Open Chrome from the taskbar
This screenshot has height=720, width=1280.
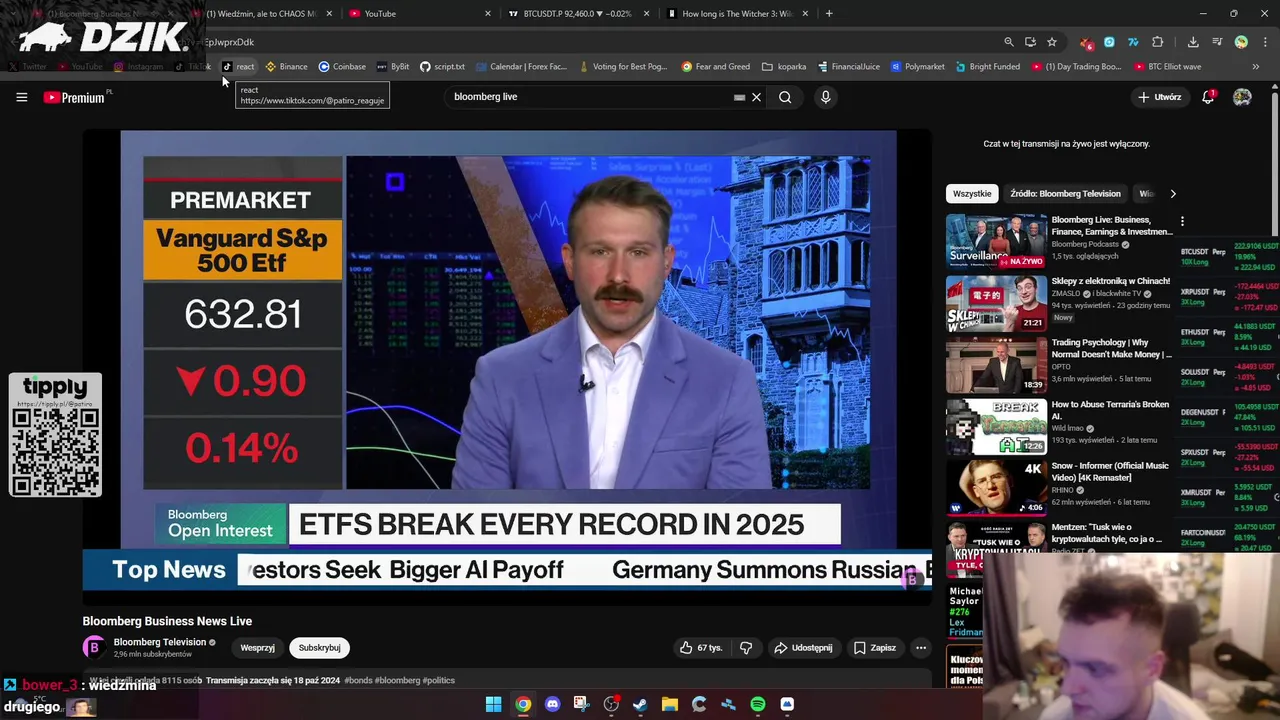pyautogui.click(x=523, y=704)
